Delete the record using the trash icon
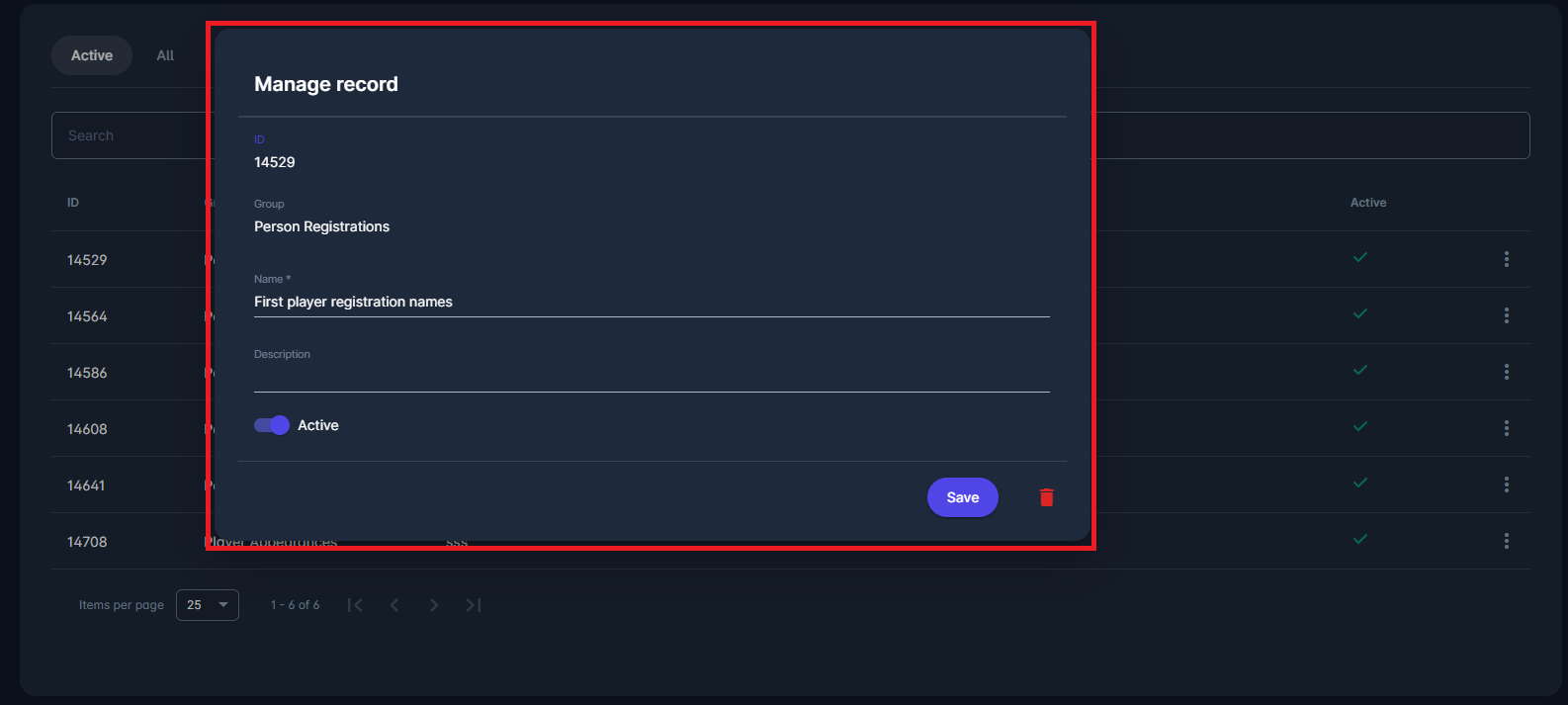The width and height of the screenshot is (1568, 705). (x=1046, y=497)
